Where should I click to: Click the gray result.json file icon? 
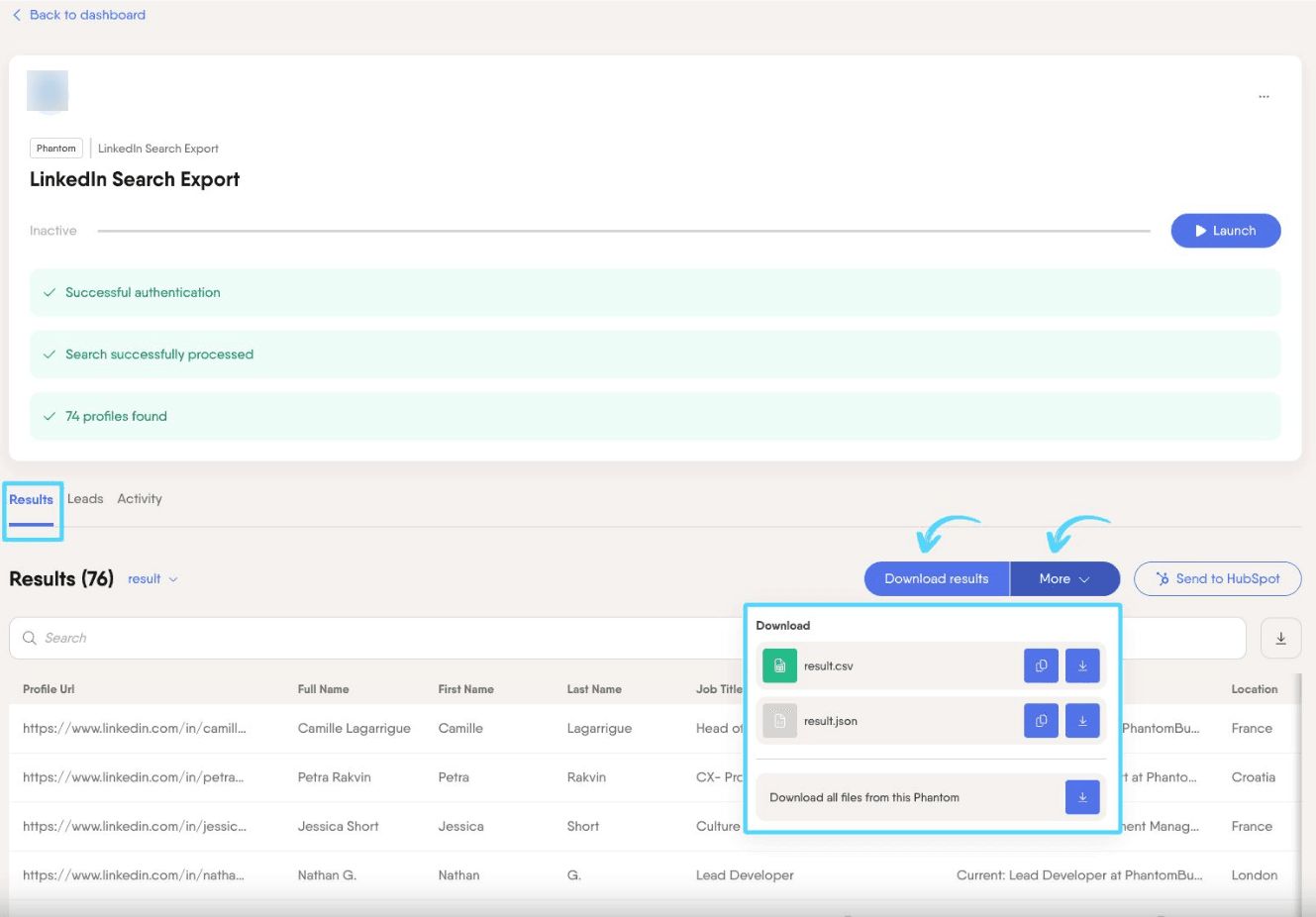pos(779,721)
